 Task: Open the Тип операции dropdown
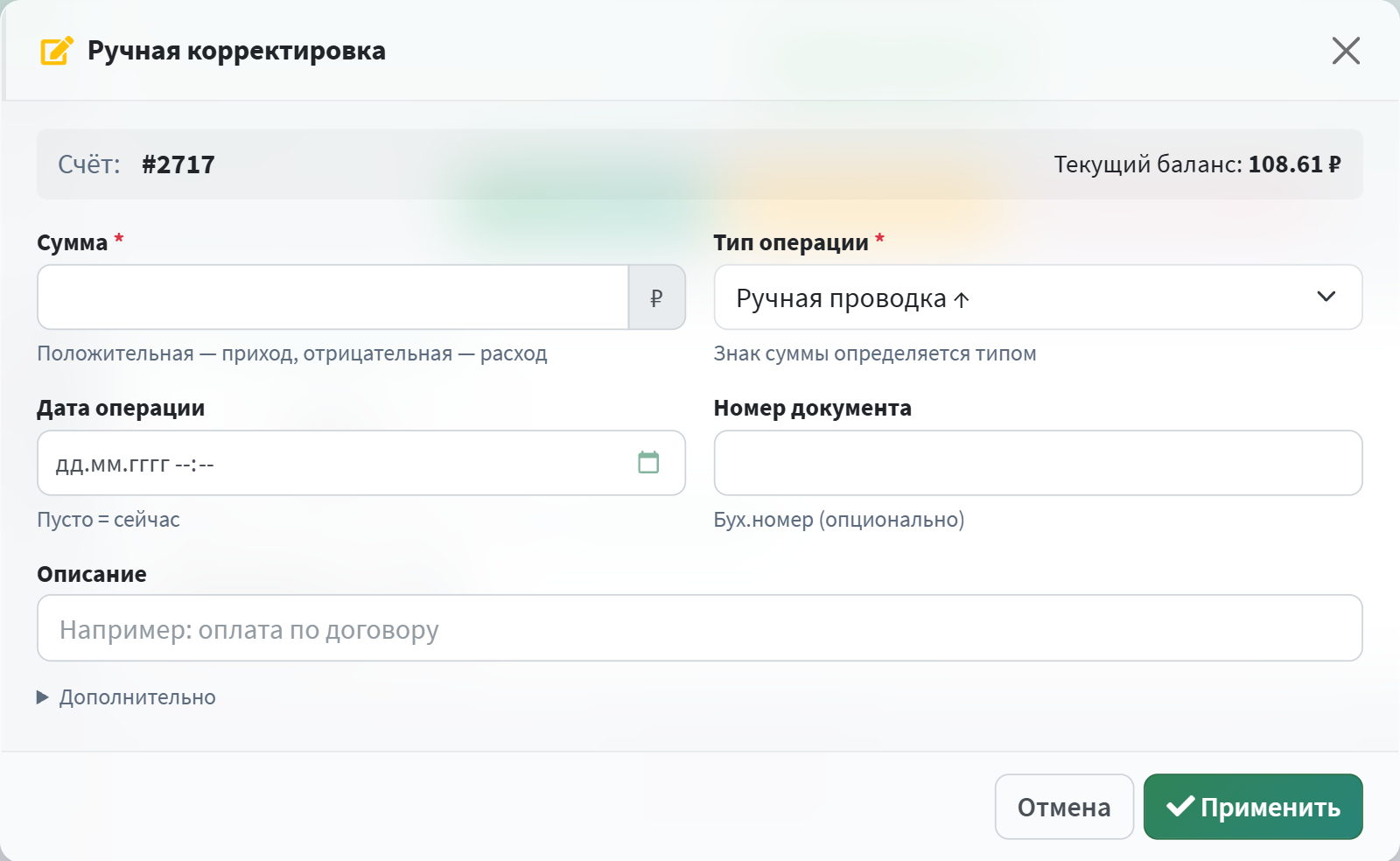pyautogui.click(x=1038, y=297)
